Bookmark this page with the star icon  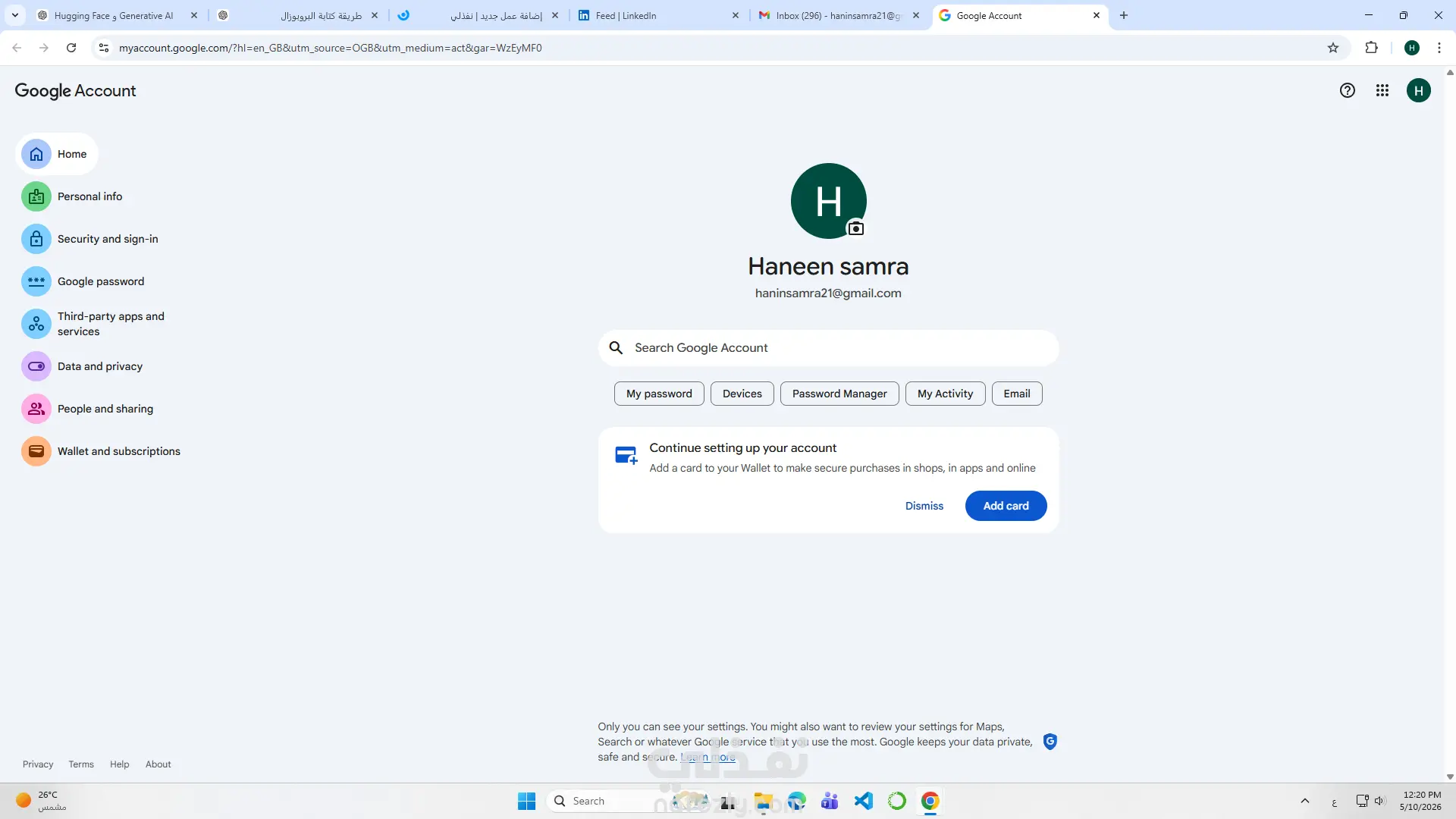1333,48
